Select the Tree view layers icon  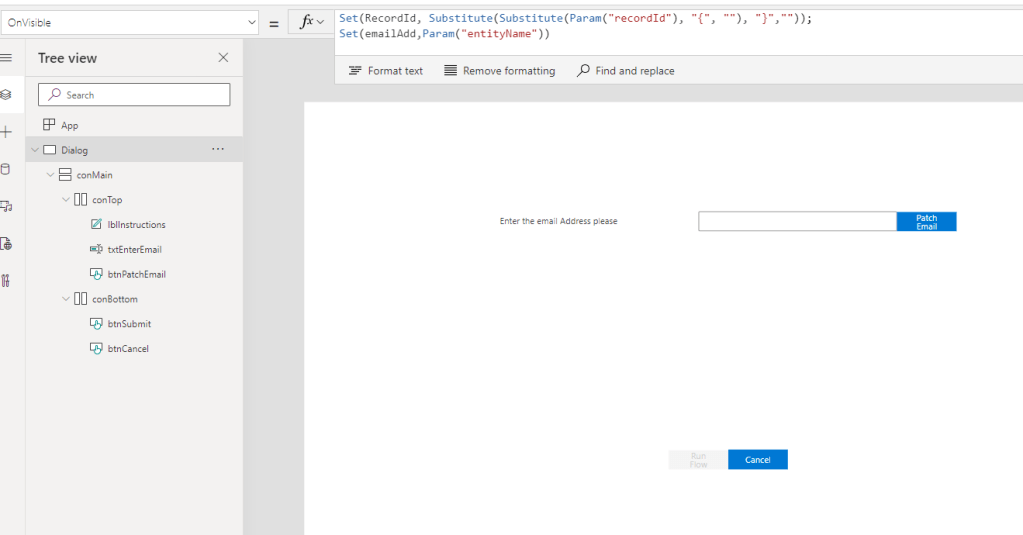click(x=6, y=95)
